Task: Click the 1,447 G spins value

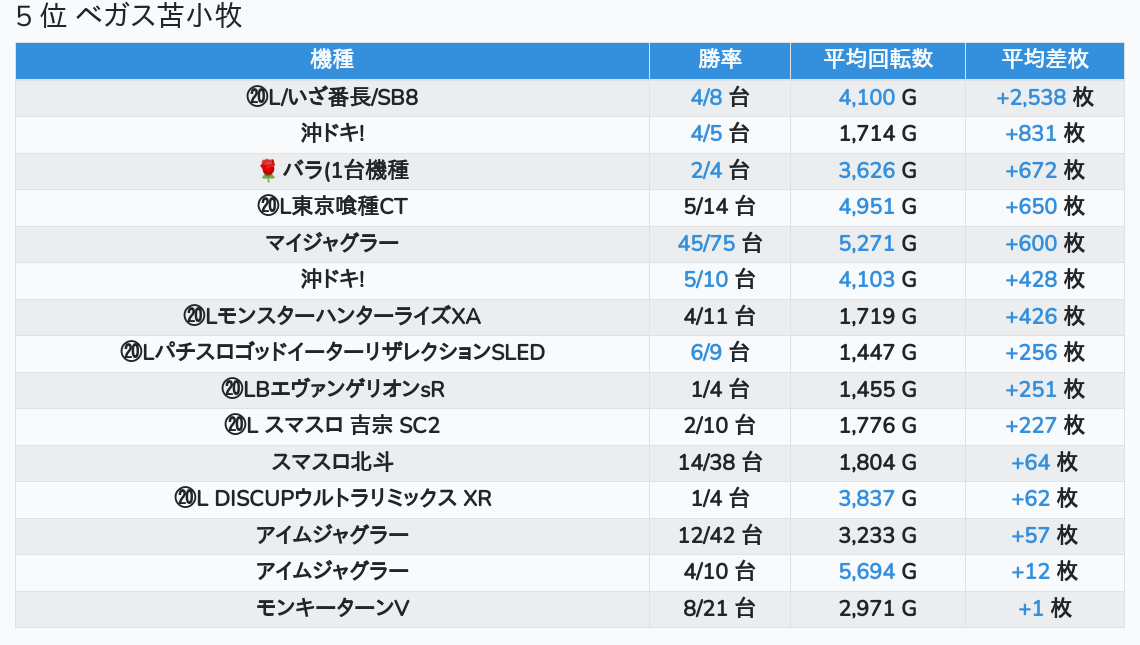Action: [878, 353]
